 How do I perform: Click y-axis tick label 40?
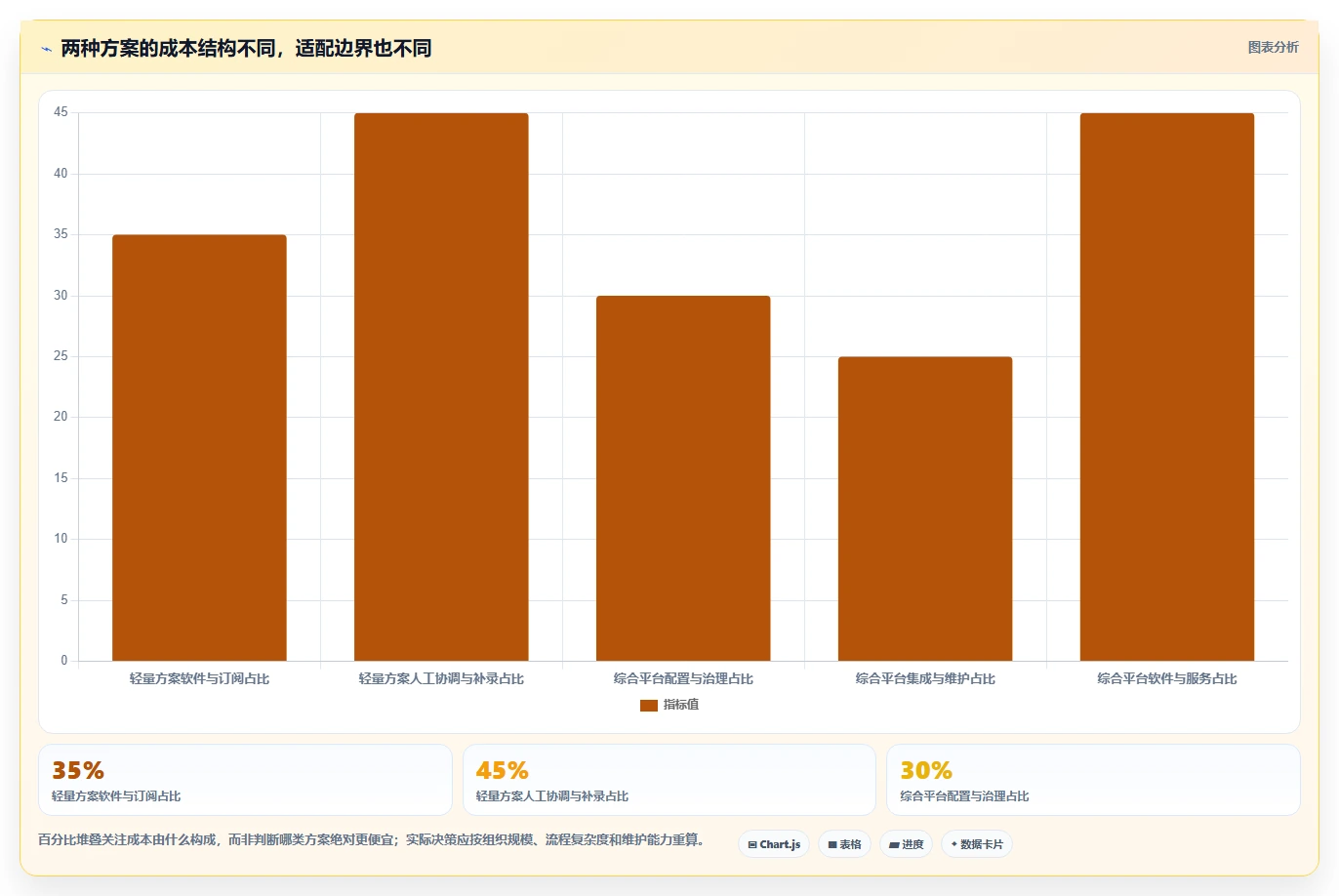pyautogui.click(x=61, y=174)
